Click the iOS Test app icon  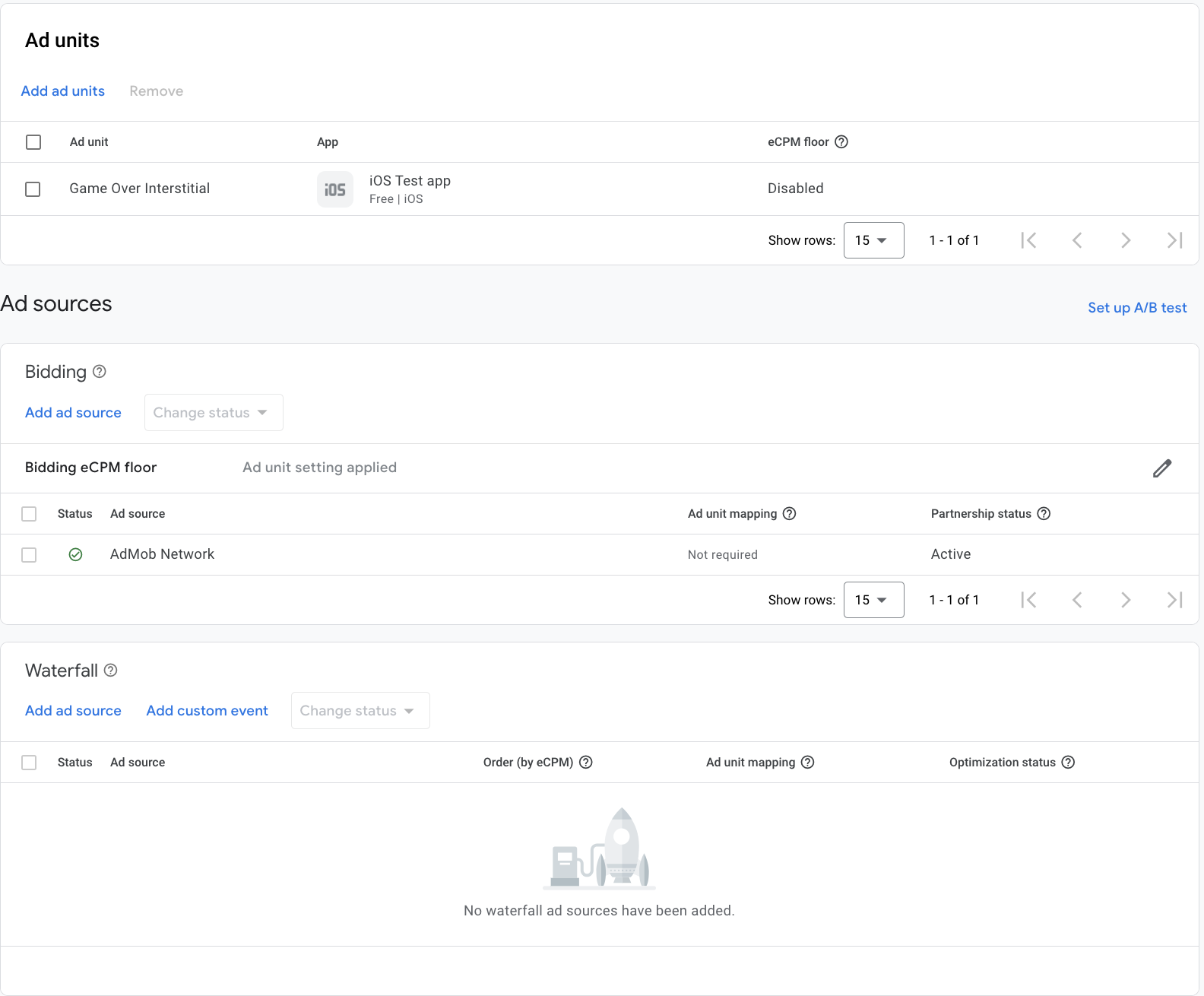pos(335,189)
